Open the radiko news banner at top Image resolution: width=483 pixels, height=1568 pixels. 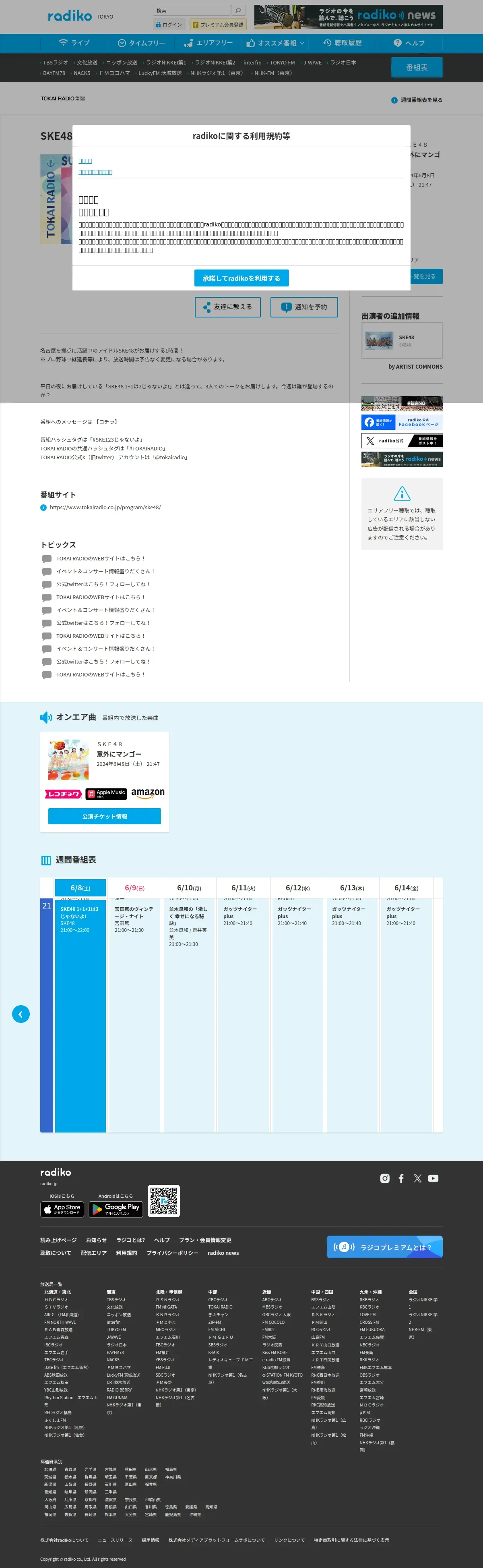point(348,17)
